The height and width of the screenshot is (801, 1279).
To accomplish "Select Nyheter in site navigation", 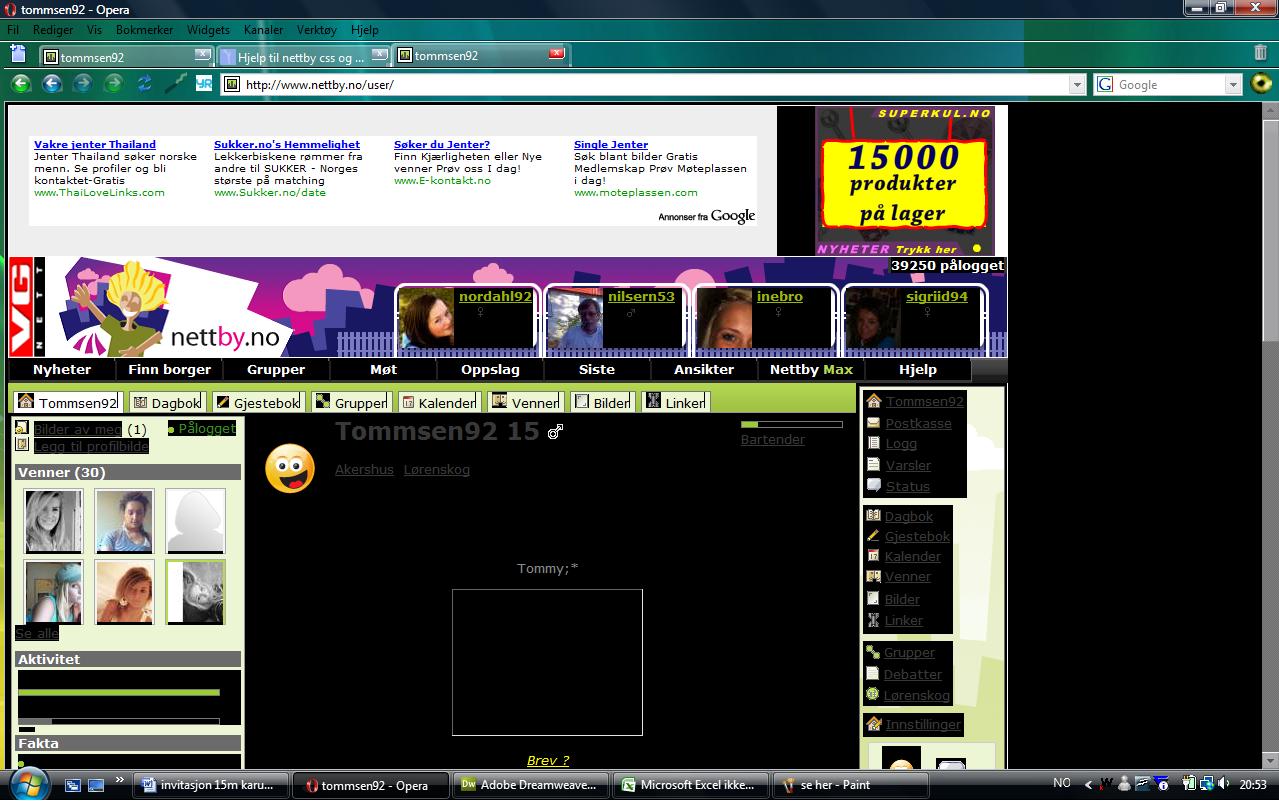I will click(x=62, y=369).
